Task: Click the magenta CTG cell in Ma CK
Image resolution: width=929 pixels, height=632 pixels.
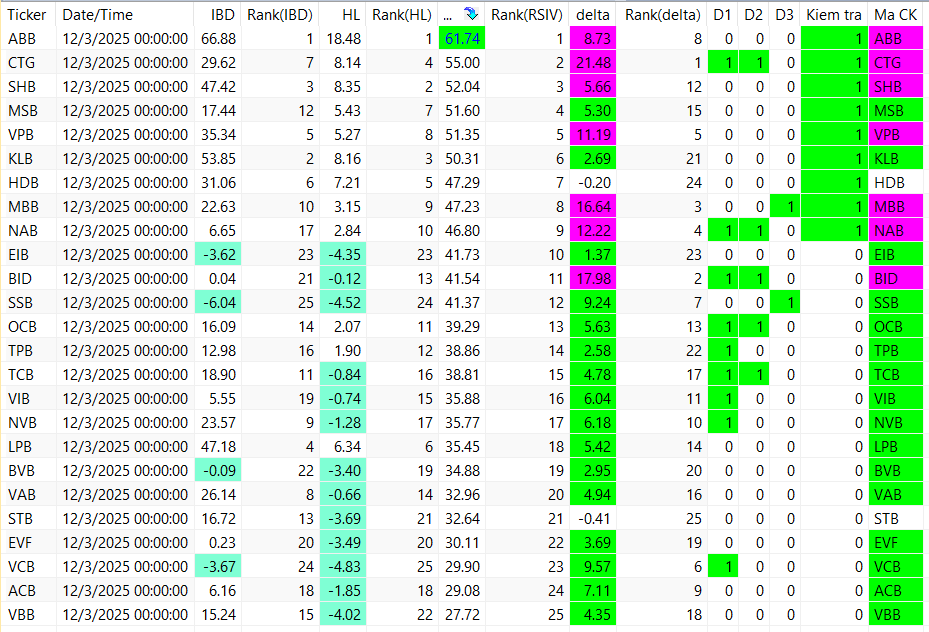Action: (x=896, y=63)
